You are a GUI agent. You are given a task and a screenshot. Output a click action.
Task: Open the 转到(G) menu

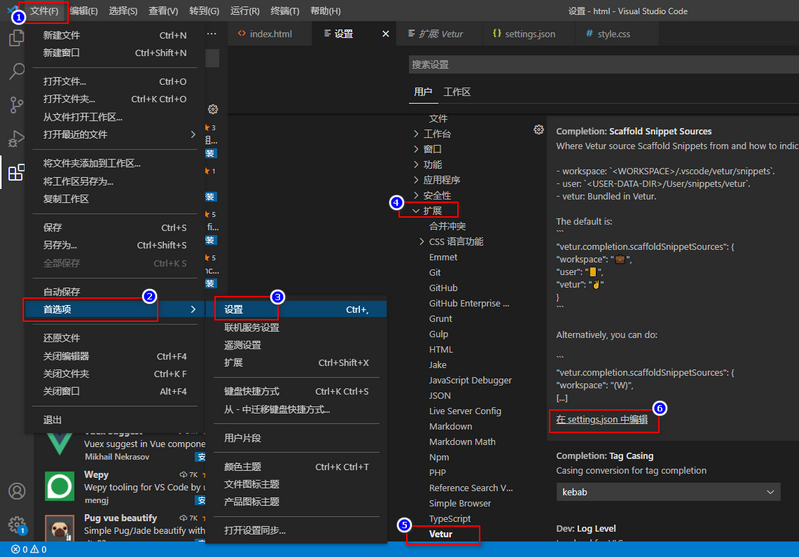pos(204,11)
